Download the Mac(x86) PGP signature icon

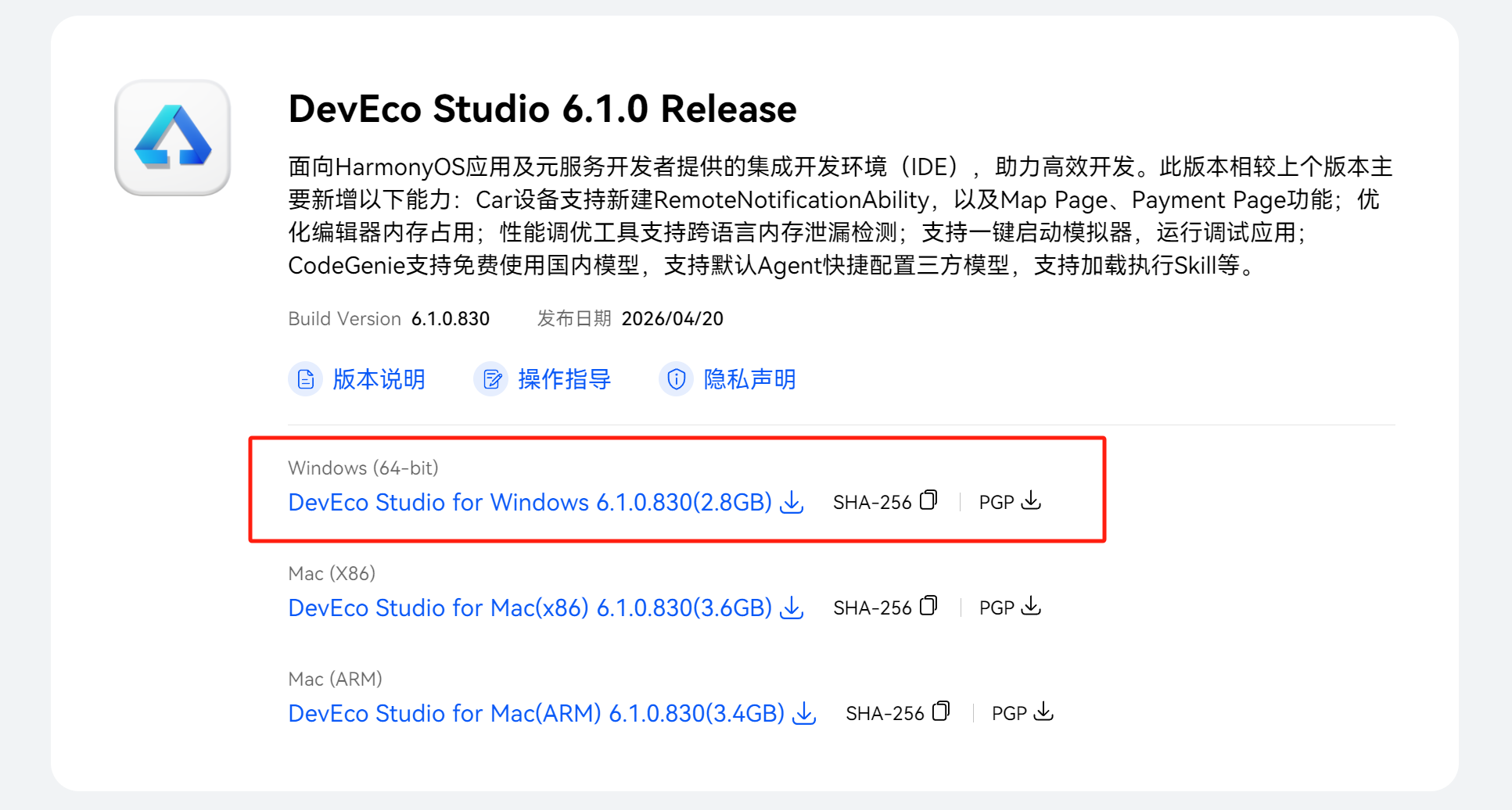(1031, 606)
